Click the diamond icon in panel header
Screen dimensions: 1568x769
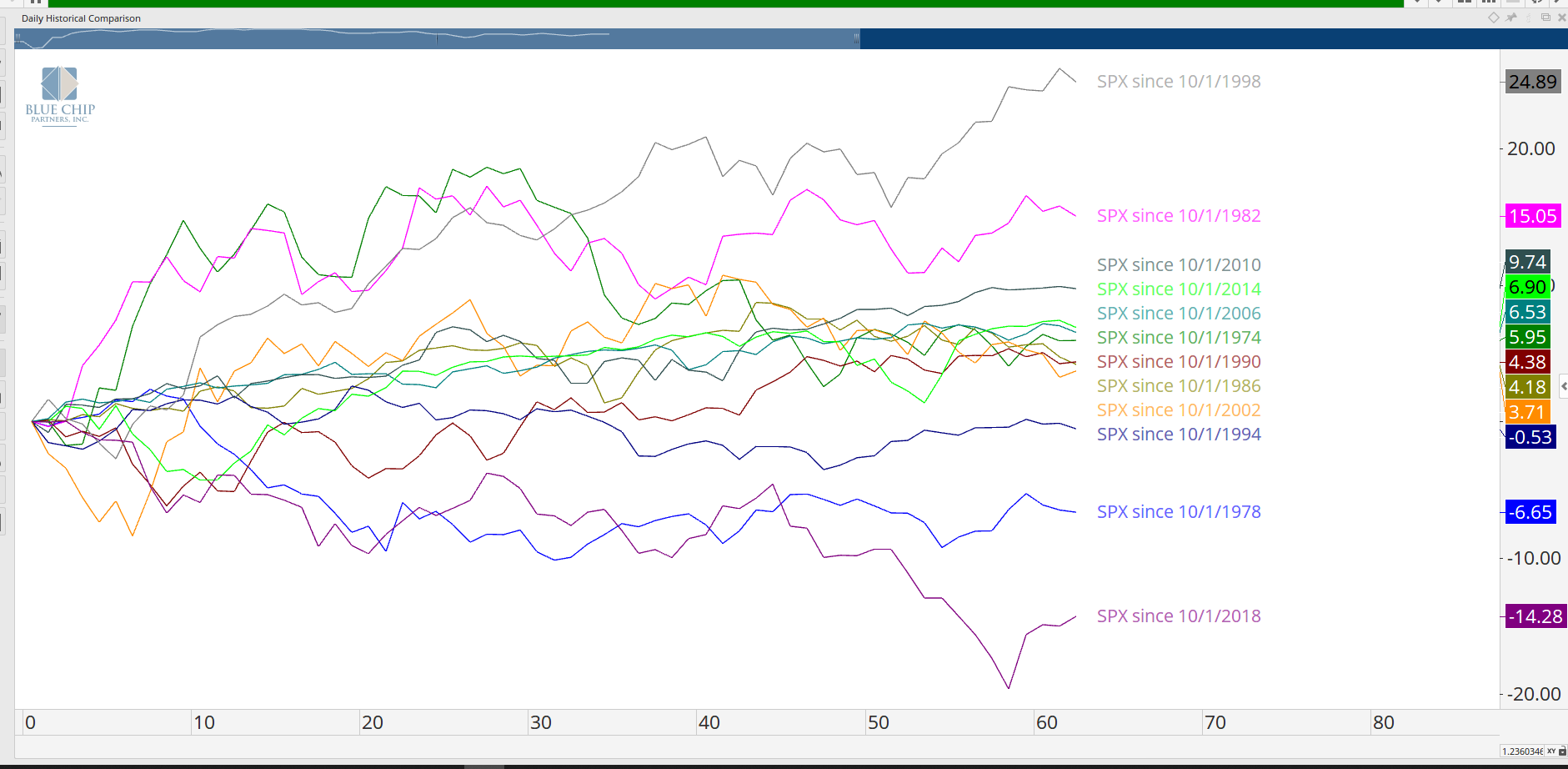click(x=1493, y=18)
